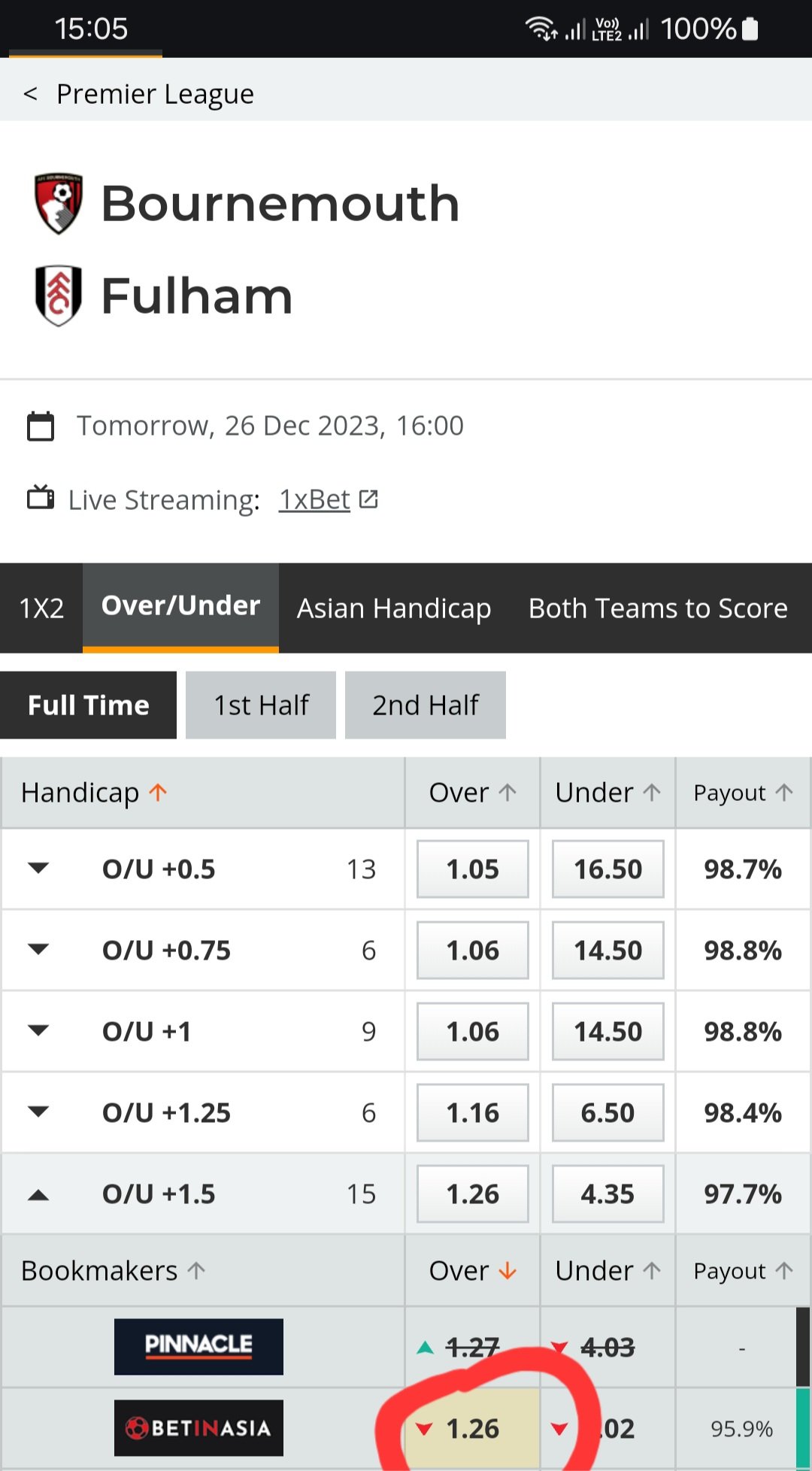The image size is (812, 1471).
Task: Select the 1st Half button
Action: (261, 705)
